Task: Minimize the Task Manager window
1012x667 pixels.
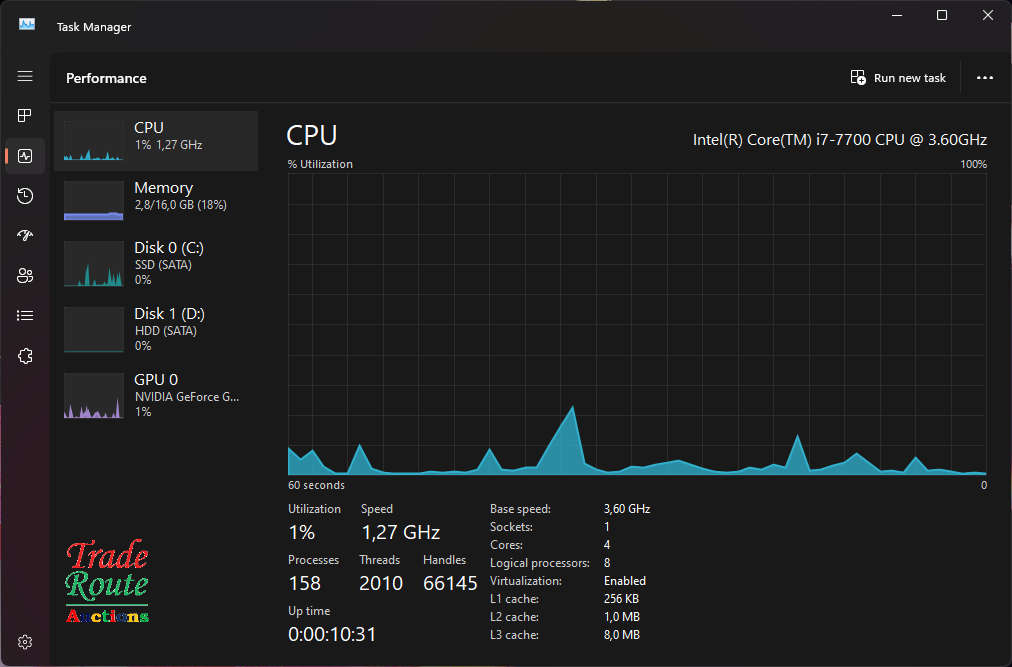Action: (896, 15)
